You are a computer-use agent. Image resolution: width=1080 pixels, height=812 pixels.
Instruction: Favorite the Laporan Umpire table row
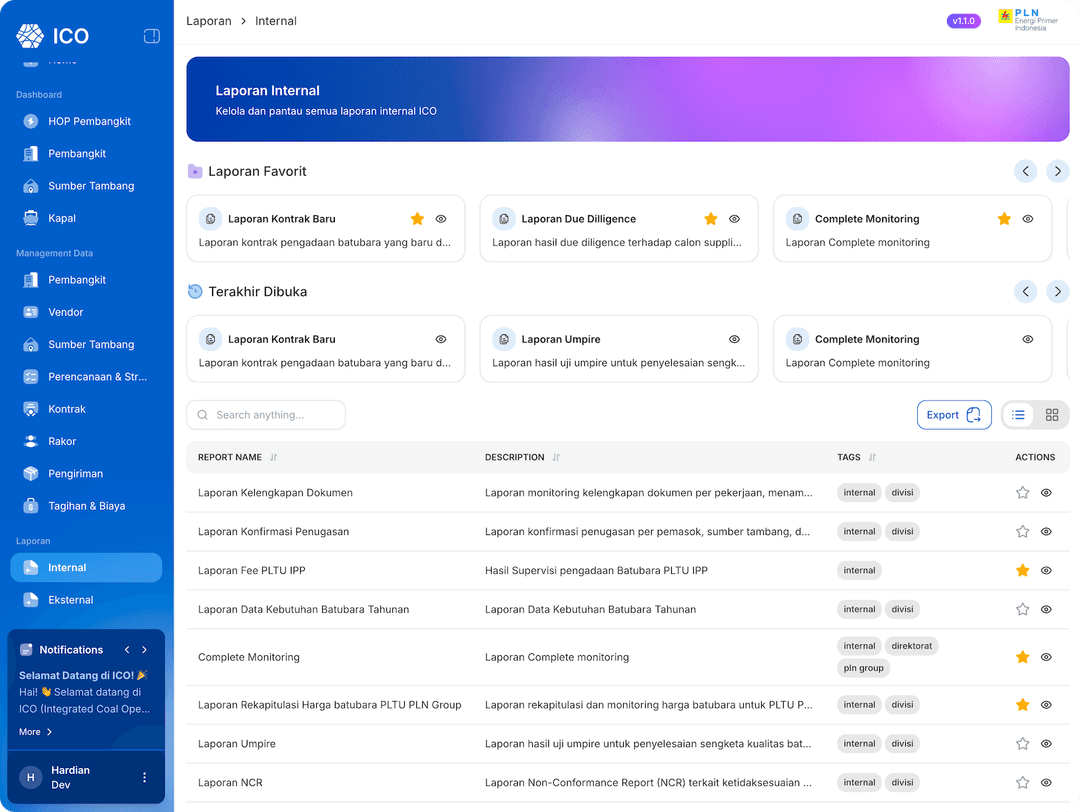tap(1022, 744)
